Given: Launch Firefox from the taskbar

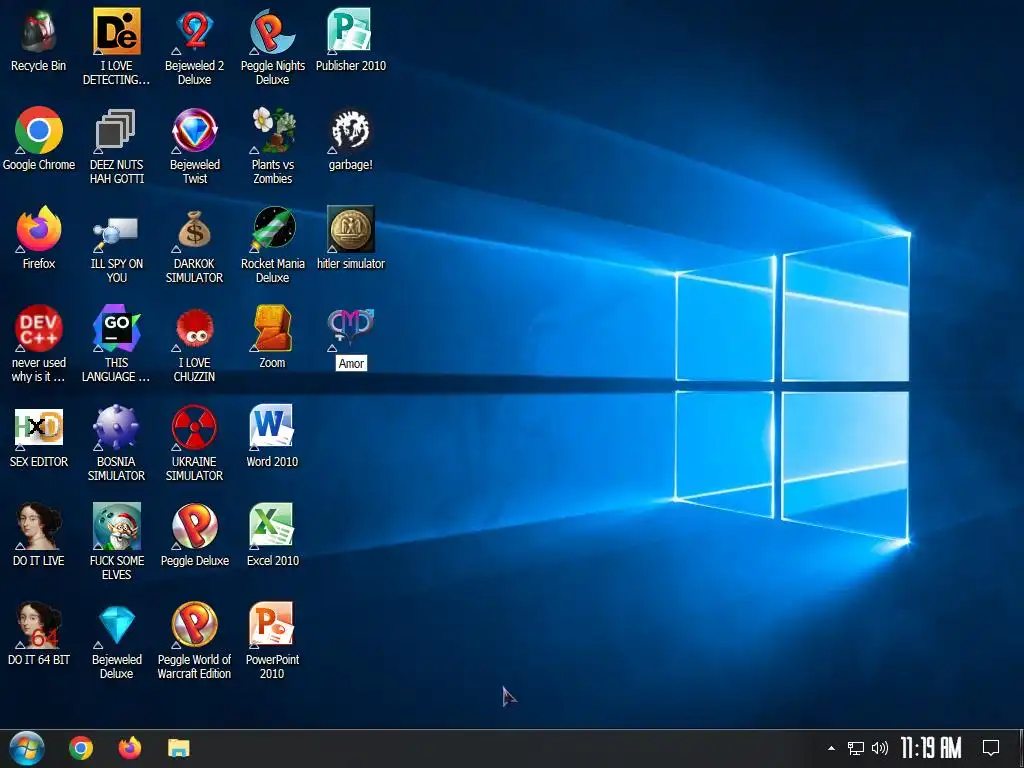Looking at the screenshot, I should tap(129, 748).
